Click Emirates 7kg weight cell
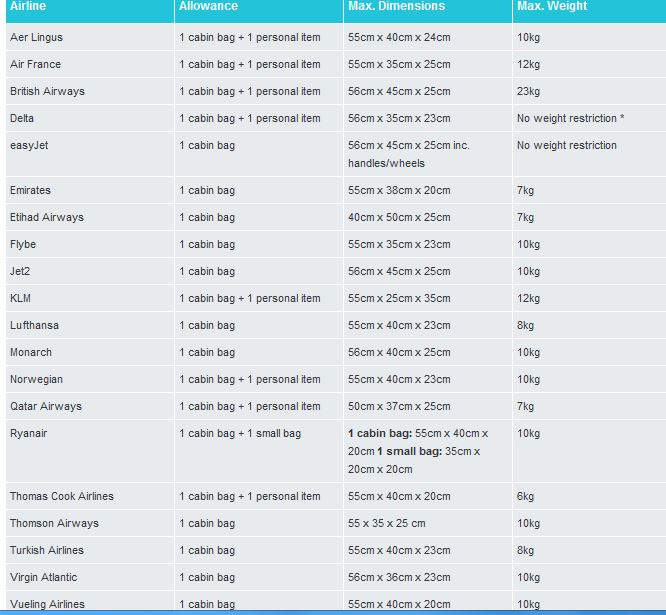The image size is (666, 615). pos(590,190)
